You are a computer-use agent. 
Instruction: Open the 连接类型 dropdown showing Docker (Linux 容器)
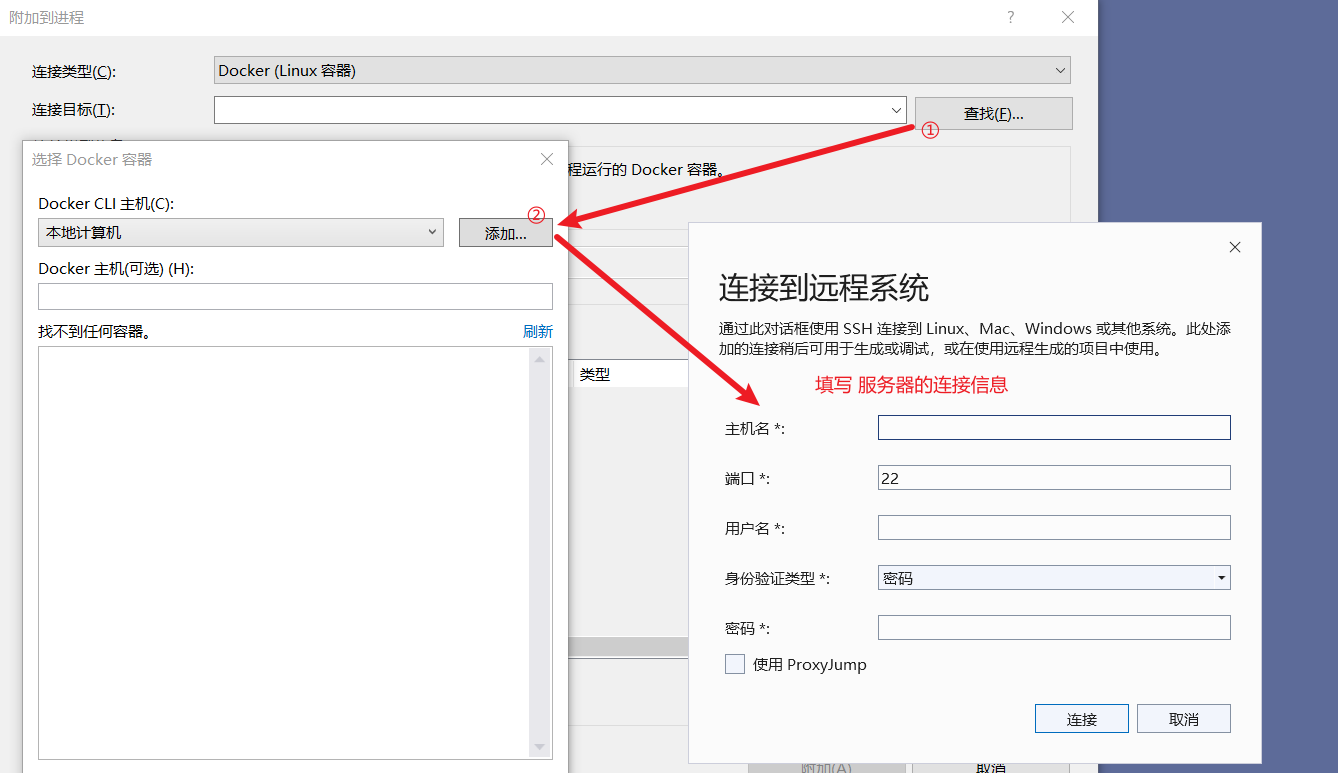coord(643,70)
